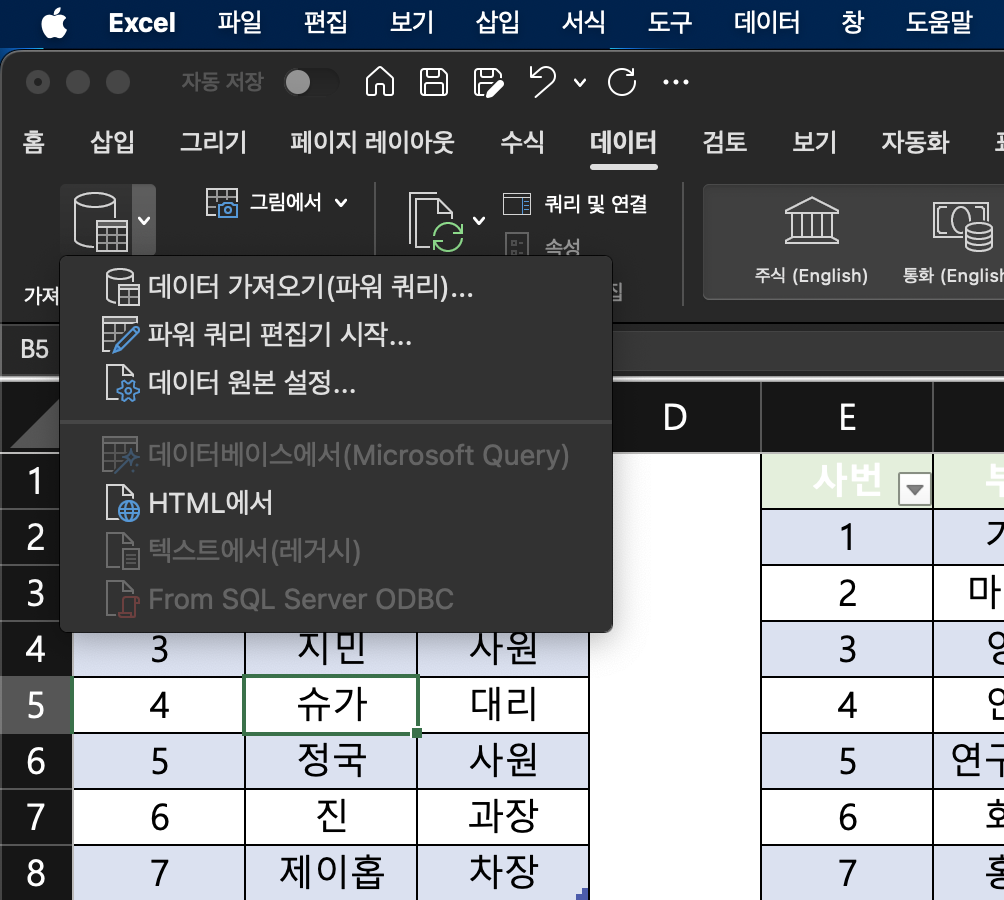Switch to the 페이지 레이아웃 ribbon tab
Screen dimensions: 1004x900
pyautogui.click(x=372, y=142)
